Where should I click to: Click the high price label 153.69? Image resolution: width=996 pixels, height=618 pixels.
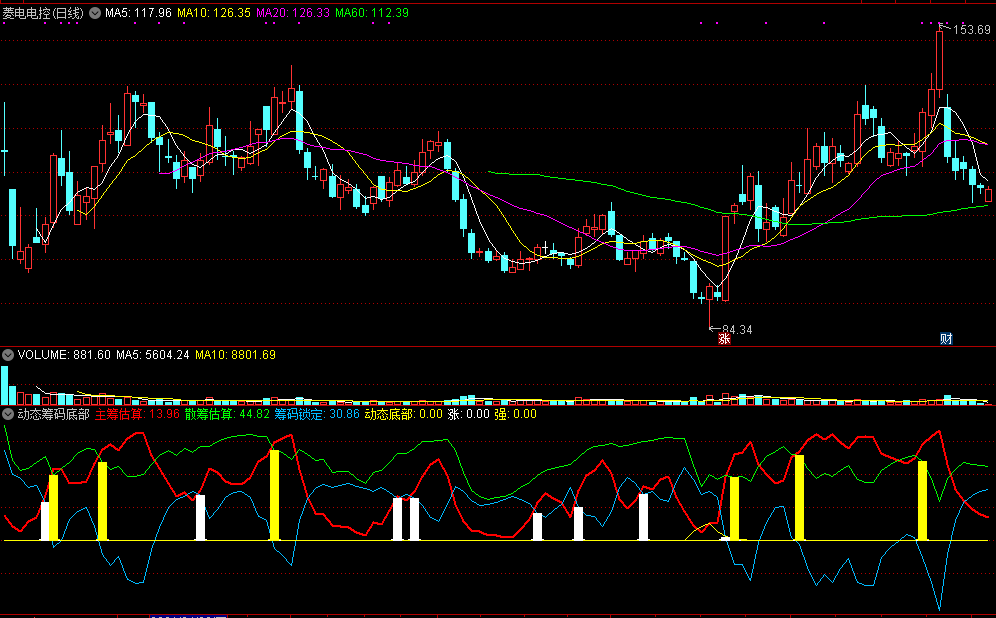[x=971, y=30]
